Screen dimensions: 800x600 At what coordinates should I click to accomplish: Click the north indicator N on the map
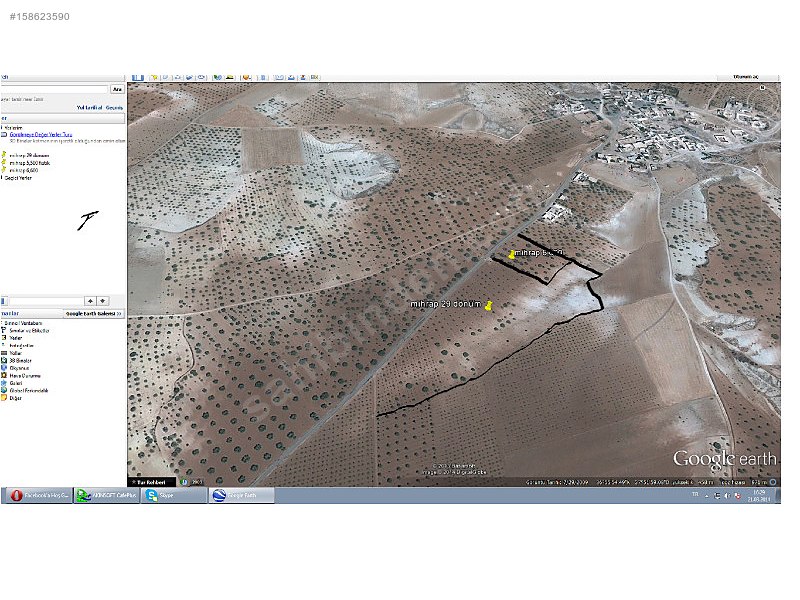762,88
